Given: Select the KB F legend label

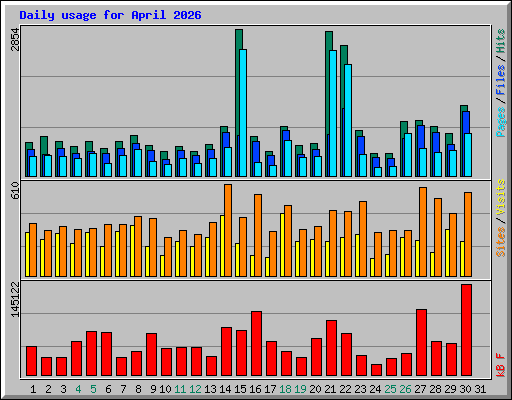Looking at the screenshot, I should 500,365.
